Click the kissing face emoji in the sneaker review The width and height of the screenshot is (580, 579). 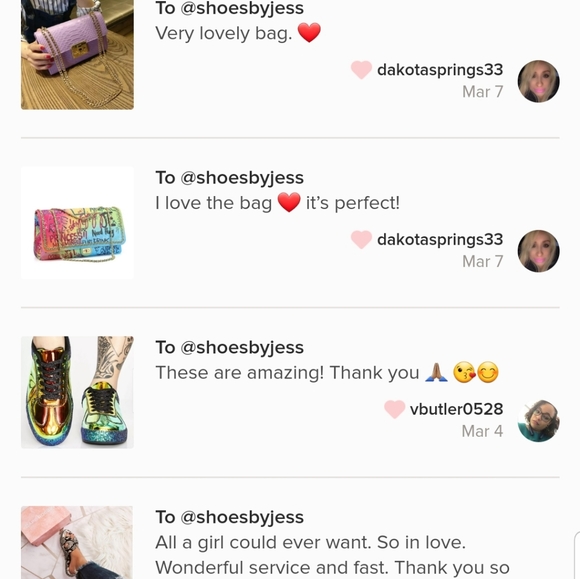(x=464, y=373)
